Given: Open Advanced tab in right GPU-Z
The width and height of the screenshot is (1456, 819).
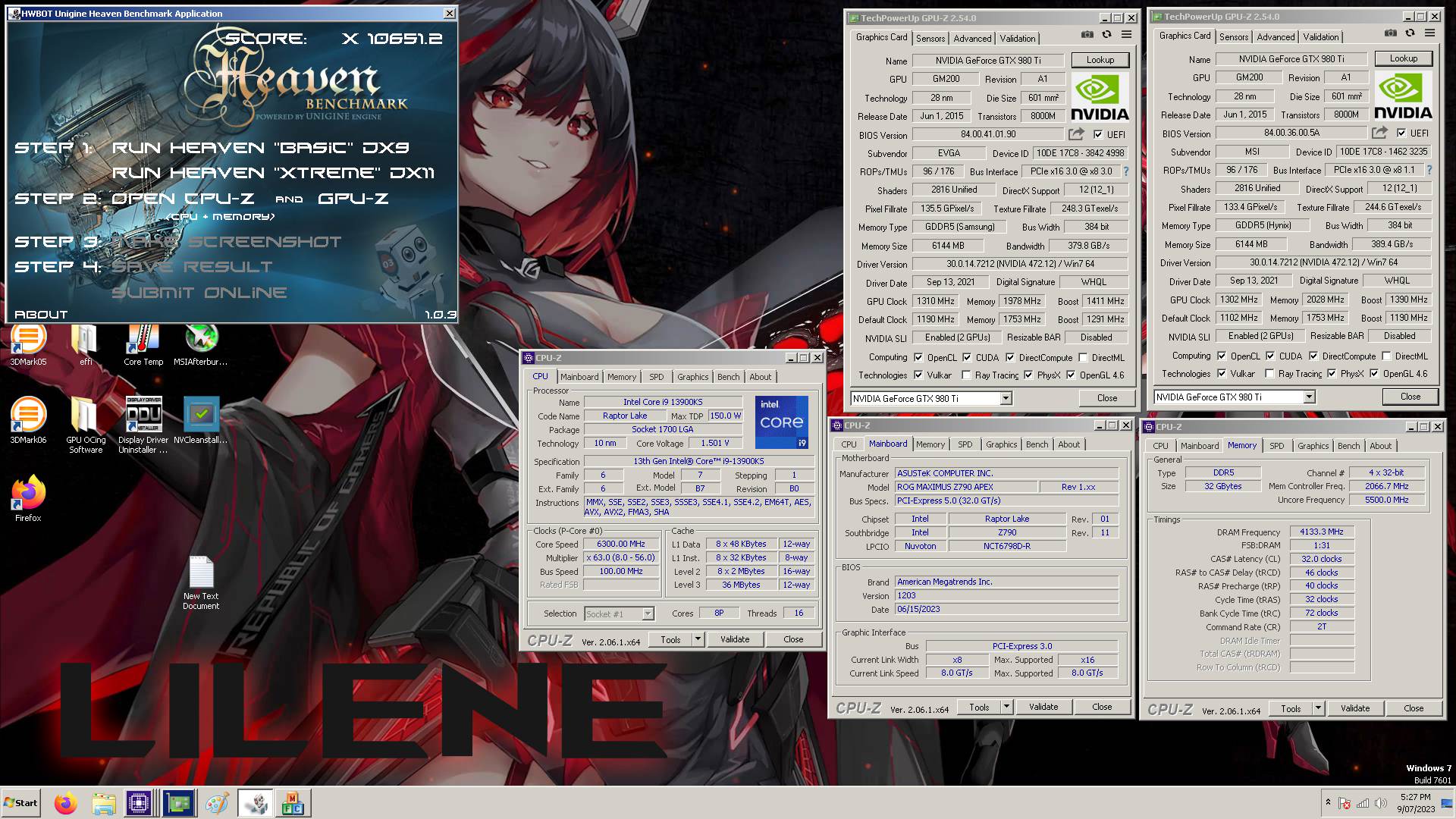Looking at the screenshot, I should (x=1276, y=36).
